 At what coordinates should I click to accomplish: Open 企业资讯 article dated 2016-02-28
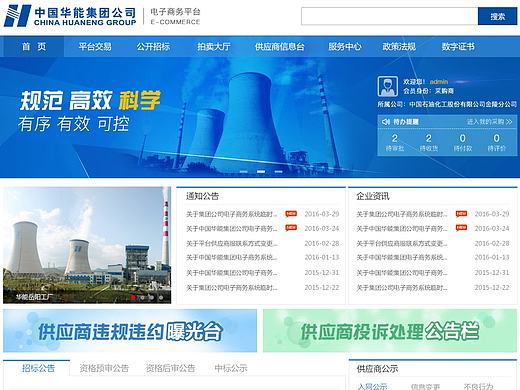click(x=402, y=243)
